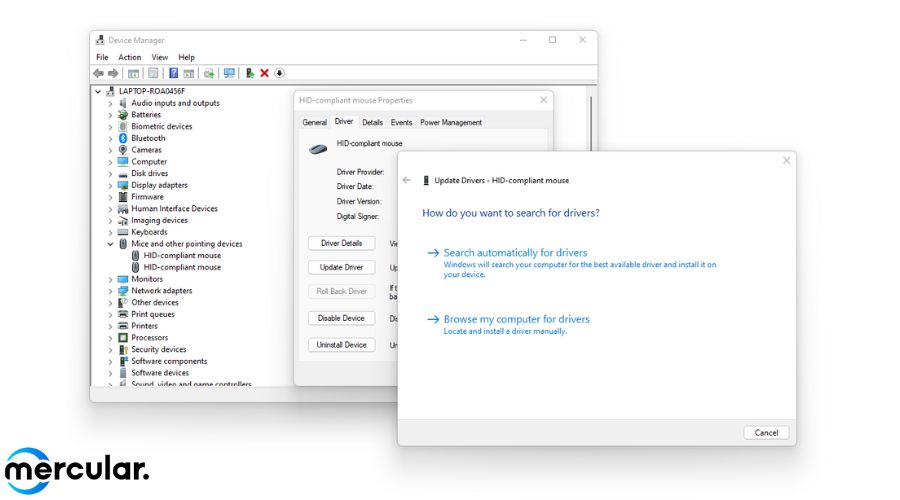900x500 pixels.
Task: Select the second HID-compliant mouse entry
Action: 182,268
